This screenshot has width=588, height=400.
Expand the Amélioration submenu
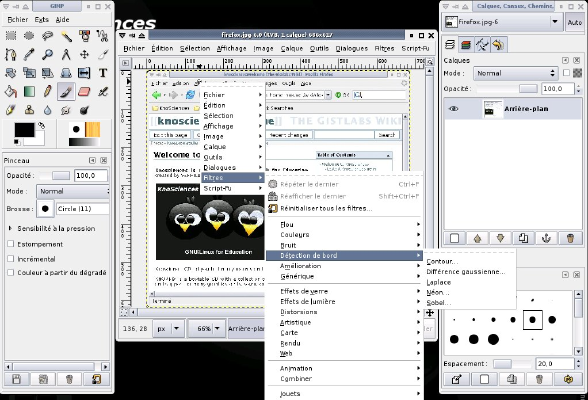point(344,266)
